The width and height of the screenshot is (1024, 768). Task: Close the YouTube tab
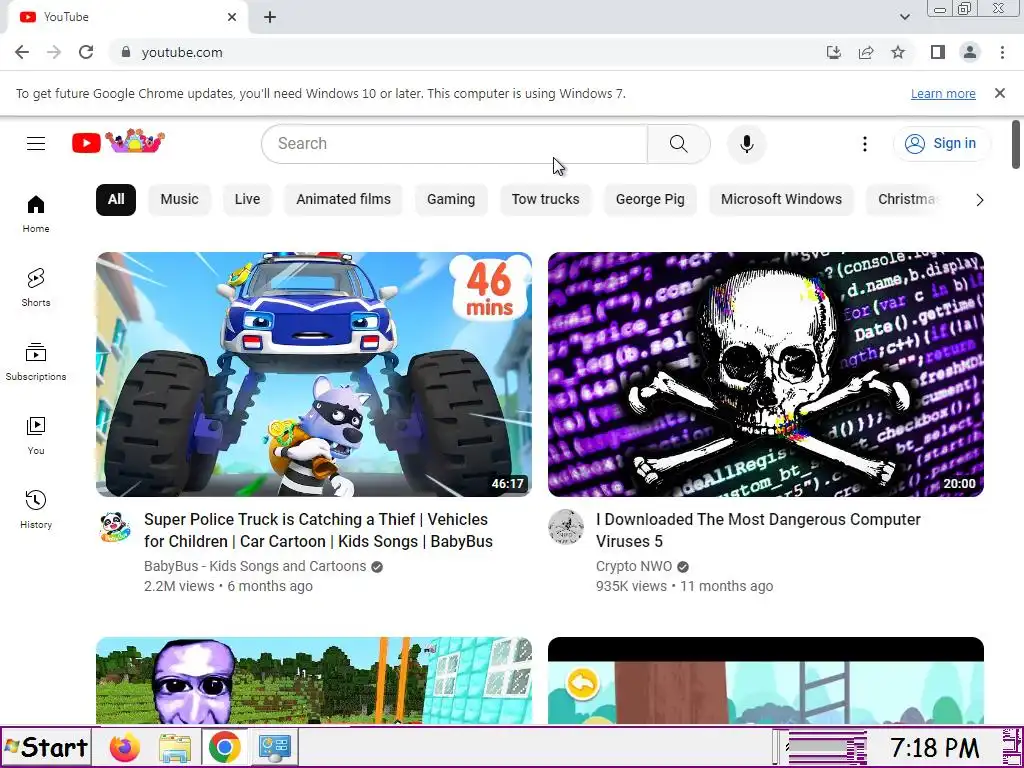[232, 18]
